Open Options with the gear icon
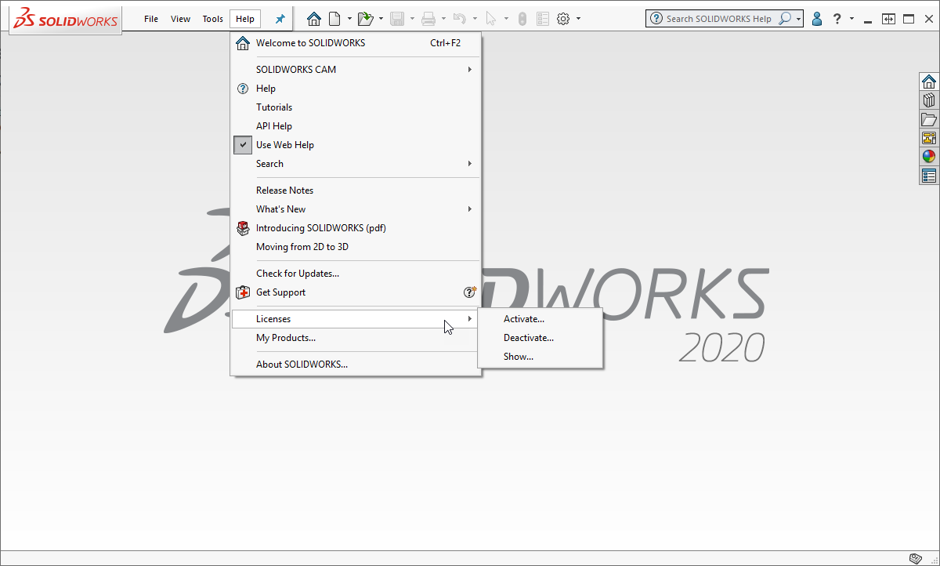The width and height of the screenshot is (940, 566). coord(563,19)
